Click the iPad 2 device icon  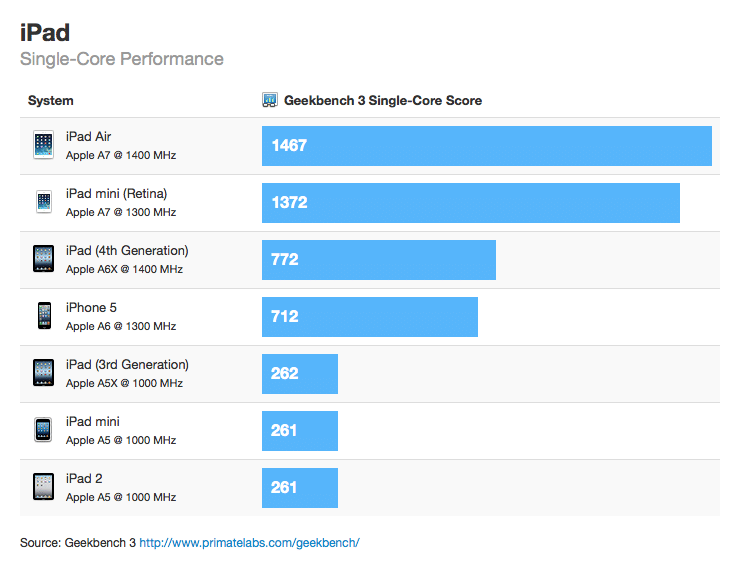click(43, 487)
